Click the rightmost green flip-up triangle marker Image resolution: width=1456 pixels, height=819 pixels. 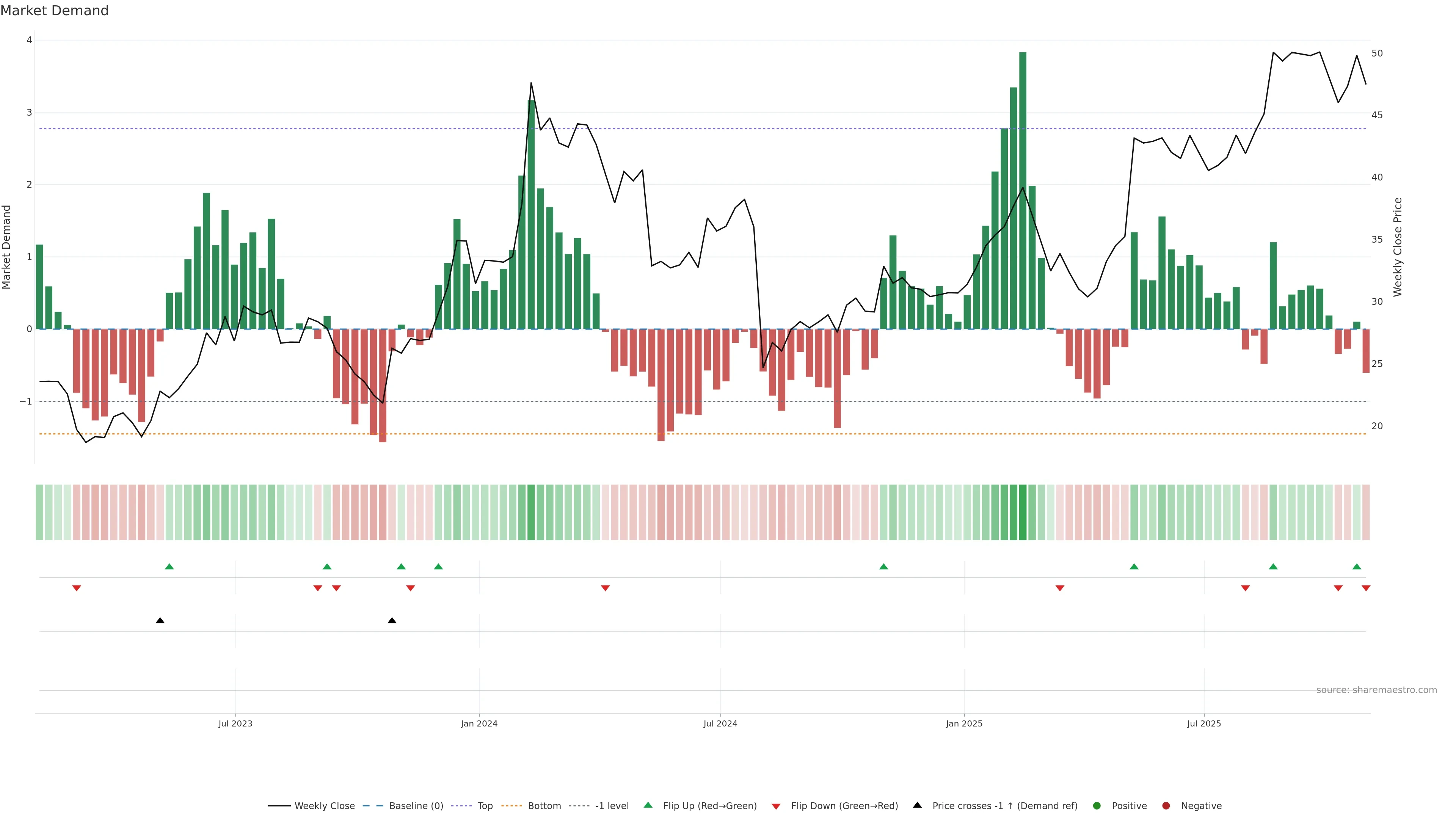coord(1357,566)
